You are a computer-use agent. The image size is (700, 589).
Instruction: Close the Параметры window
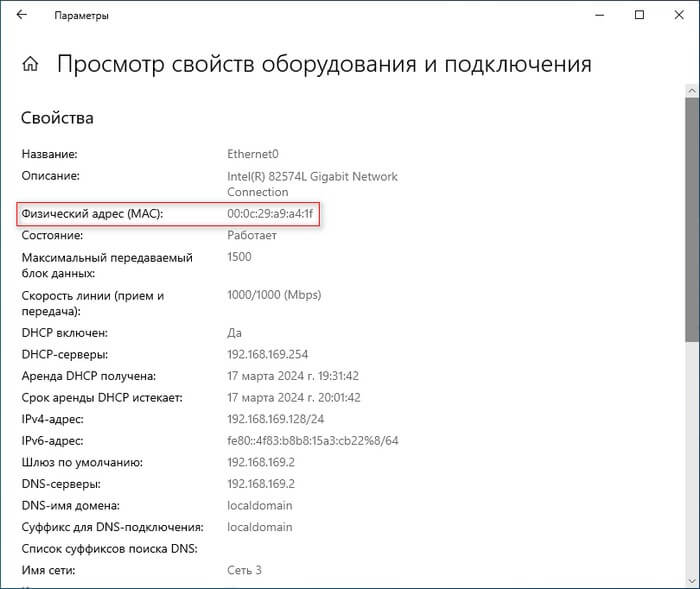coord(679,15)
